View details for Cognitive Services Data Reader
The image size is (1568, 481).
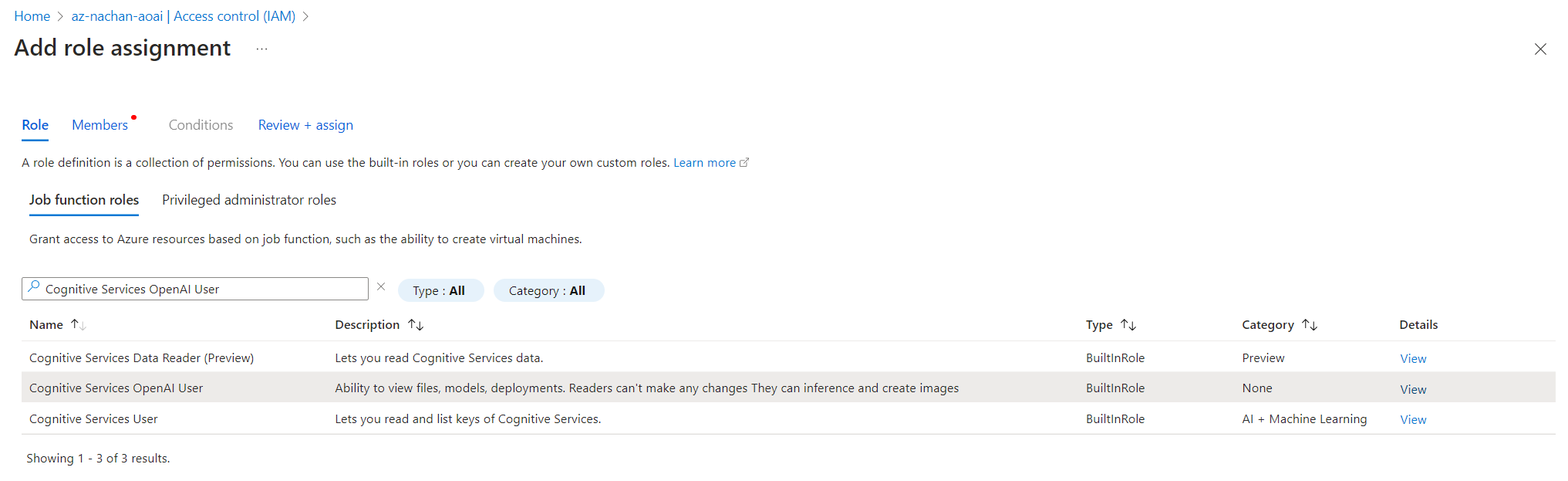[x=1413, y=359]
